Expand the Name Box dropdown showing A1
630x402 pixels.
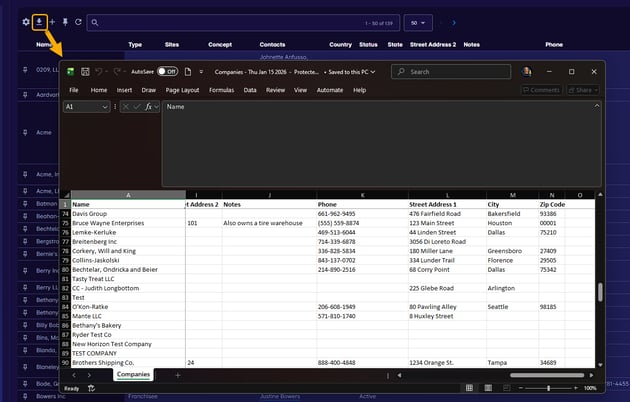(x=105, y=106)
